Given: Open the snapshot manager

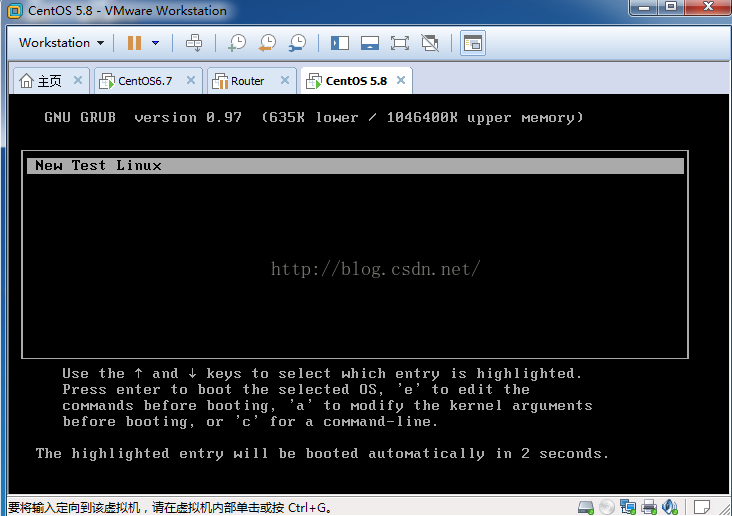Looking at the screenshot, I should (297, 43).
